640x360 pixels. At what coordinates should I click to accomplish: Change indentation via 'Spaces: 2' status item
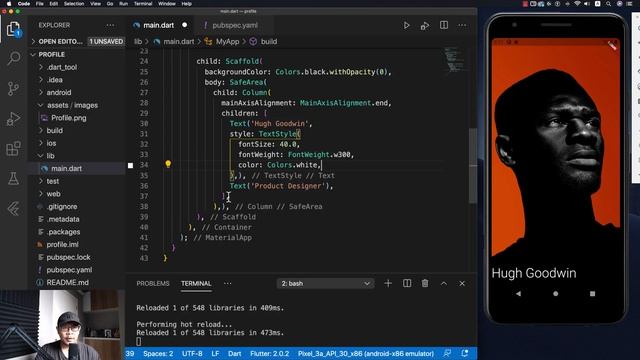[158, 353]
